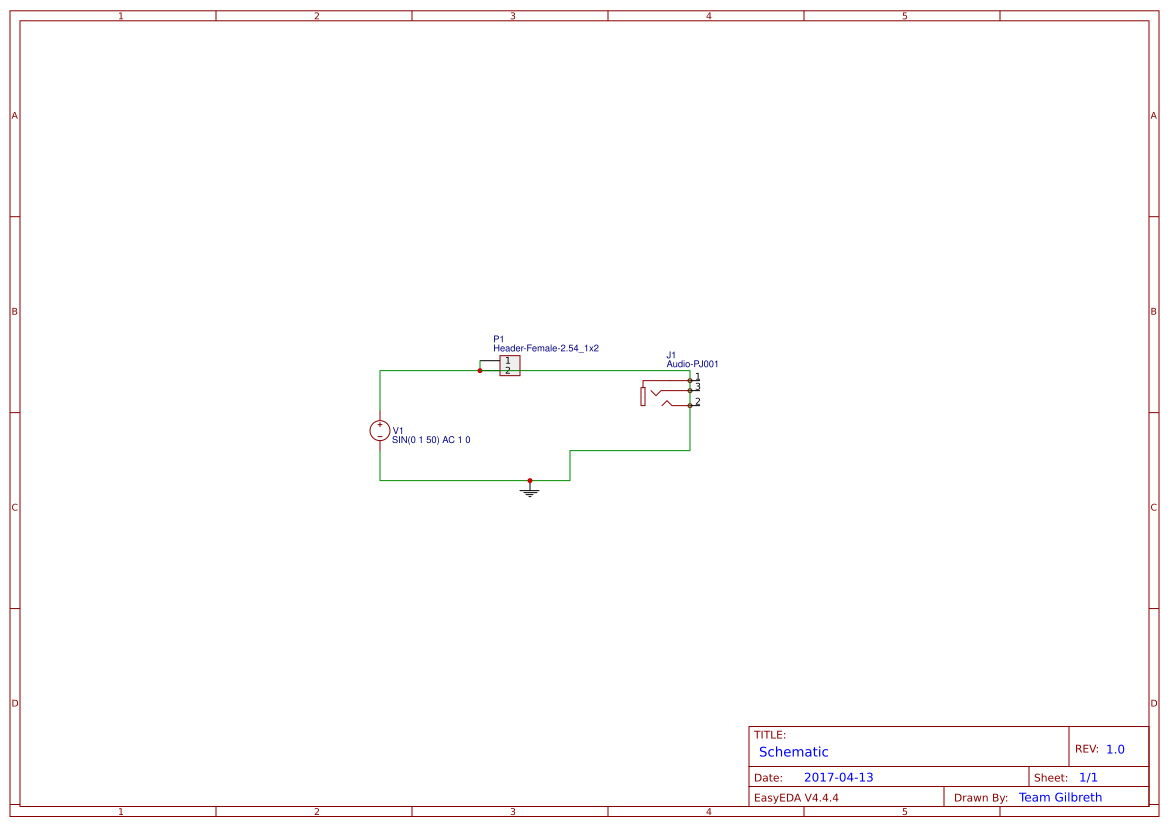The height and width of the screenshot is (827, 1169).
Task: Open the J1 reference designator label
Action: [672, 355]
